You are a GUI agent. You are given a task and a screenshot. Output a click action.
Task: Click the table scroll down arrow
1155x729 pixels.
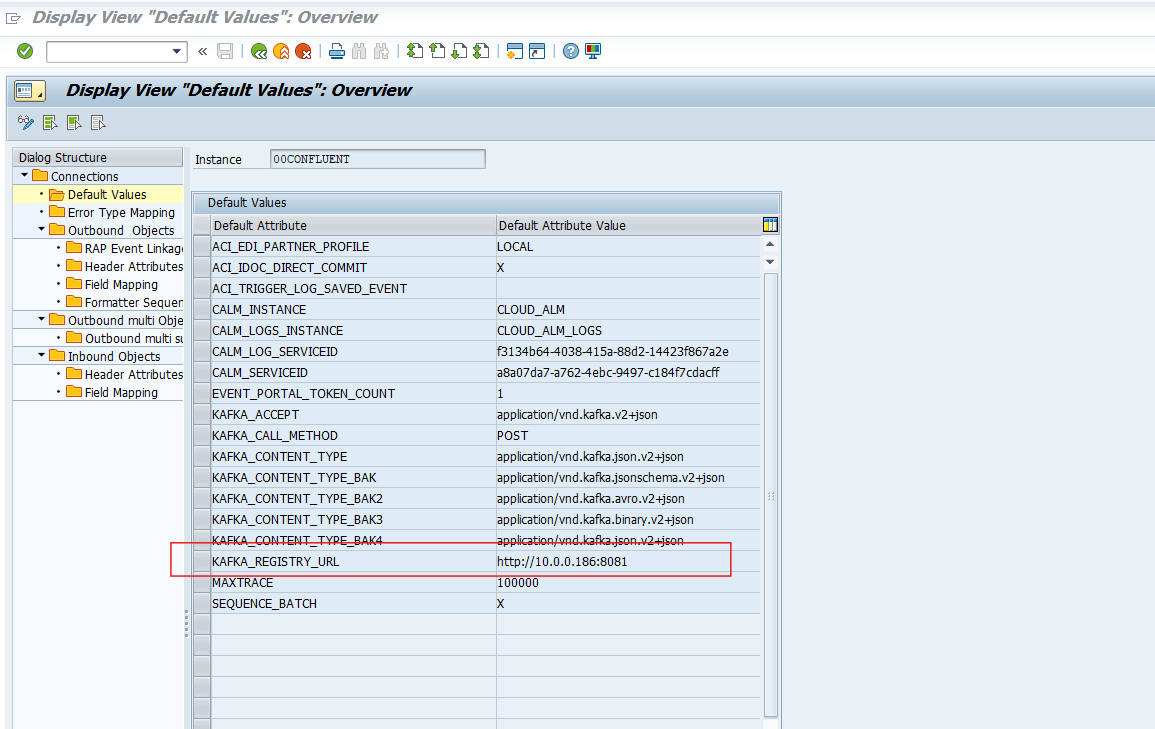[x=770, y=262]
